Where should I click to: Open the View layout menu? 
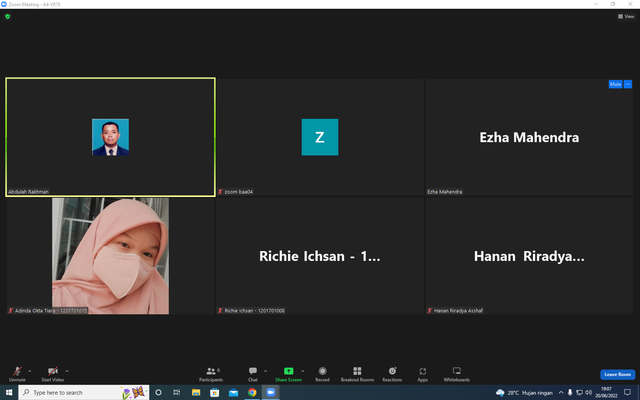(x=626, y=16)
